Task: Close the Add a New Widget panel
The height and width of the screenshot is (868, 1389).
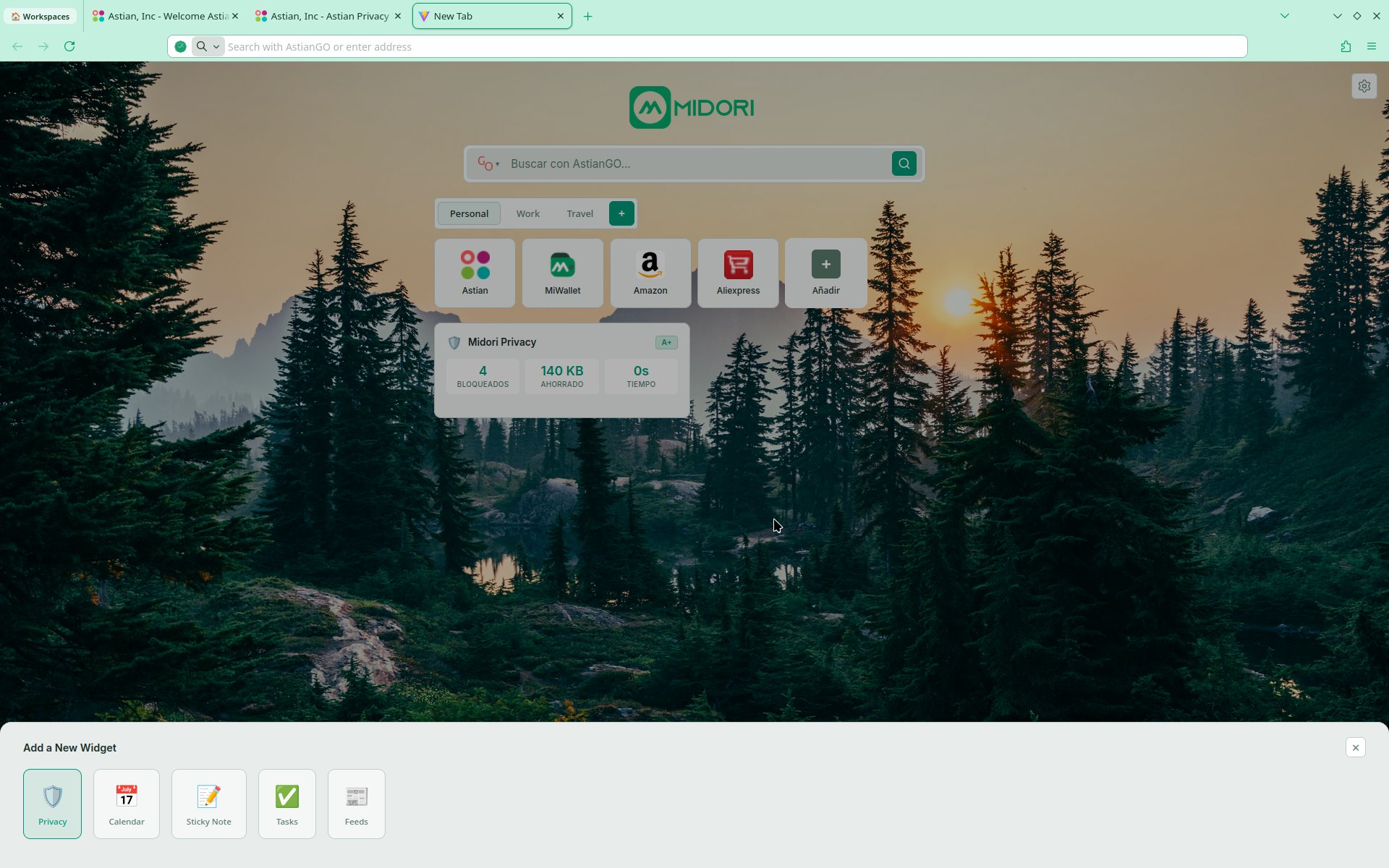Action: pos(1355,747)
